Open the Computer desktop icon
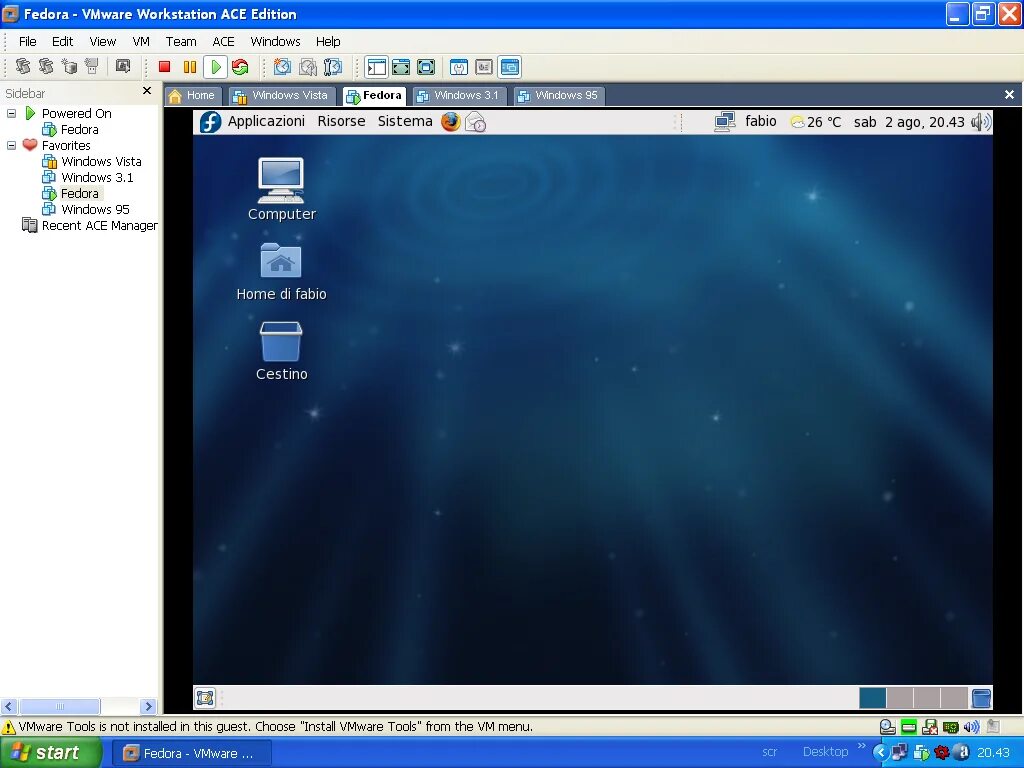 (x=281, y=189)
